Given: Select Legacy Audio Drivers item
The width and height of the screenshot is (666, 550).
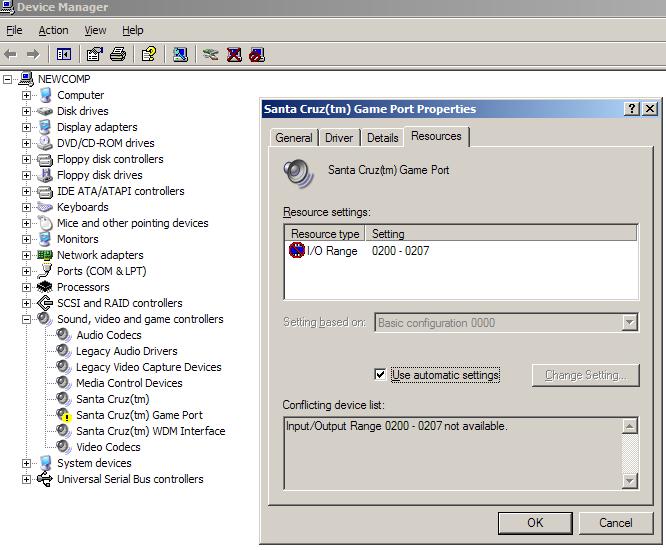Looking at the screenshot, I should coord(127,351).
